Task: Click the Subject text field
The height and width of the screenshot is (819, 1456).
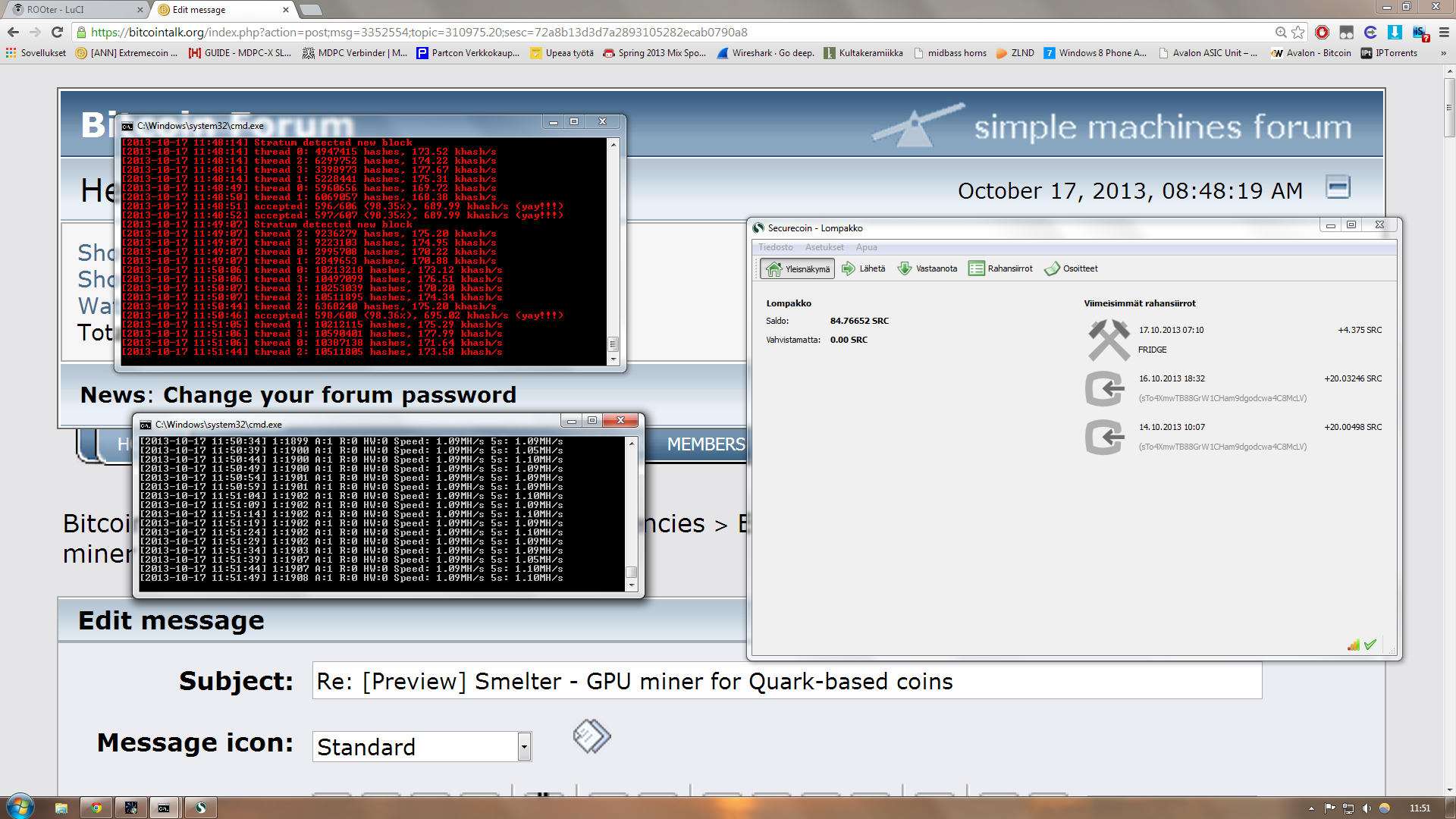Action: tap(787, 681)
